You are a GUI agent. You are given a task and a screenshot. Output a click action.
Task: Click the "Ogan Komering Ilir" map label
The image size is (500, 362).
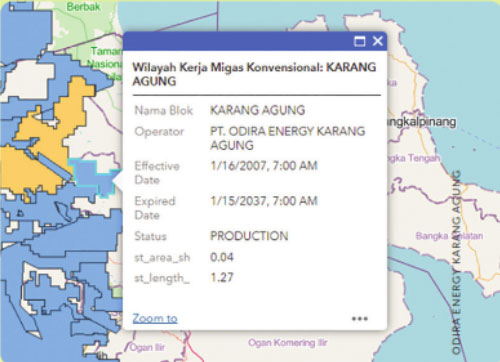[288, 343]
